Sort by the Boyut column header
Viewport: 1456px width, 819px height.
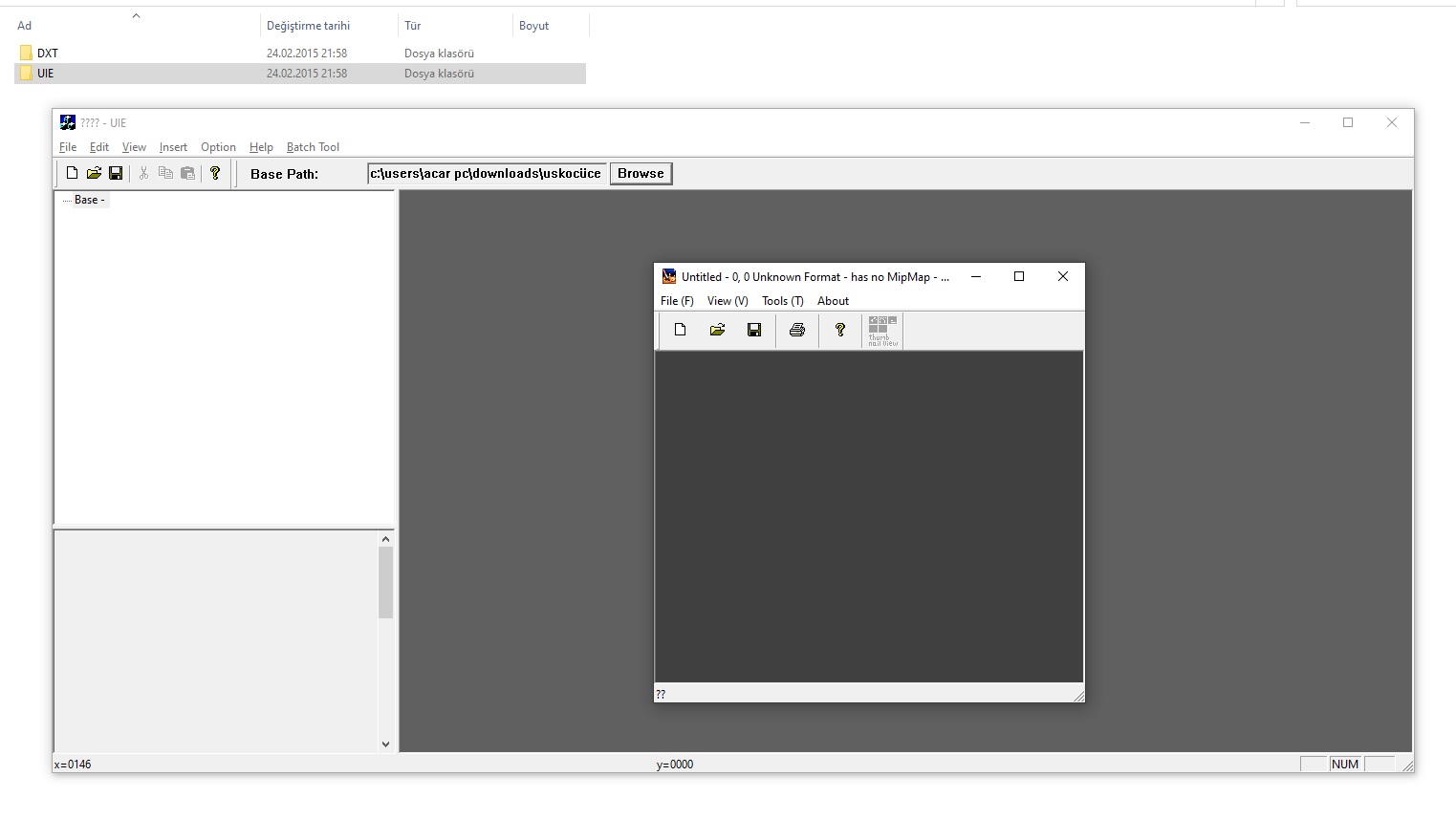(x=533, y=26)
